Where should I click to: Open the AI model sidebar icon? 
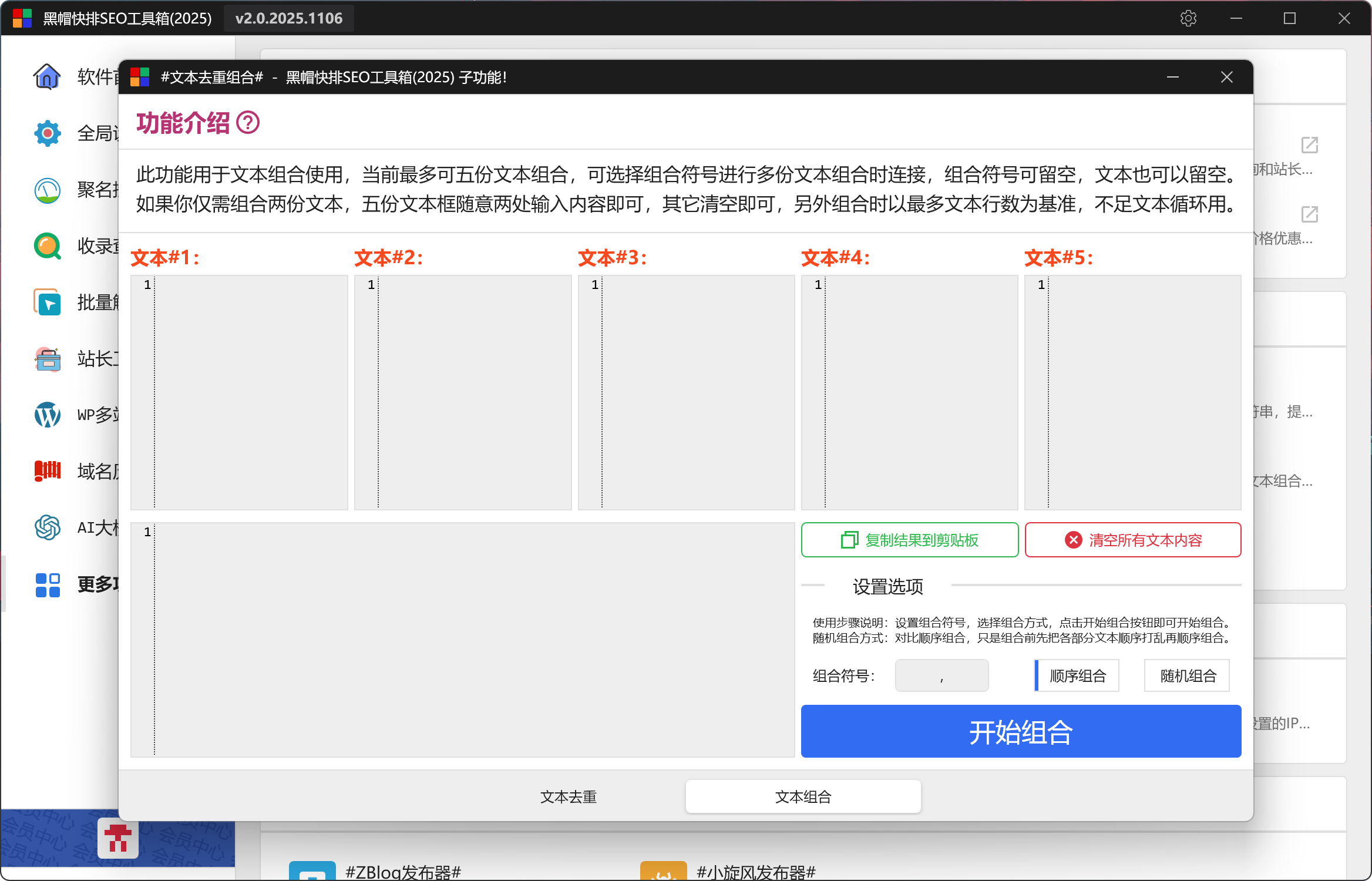[47, 527]
